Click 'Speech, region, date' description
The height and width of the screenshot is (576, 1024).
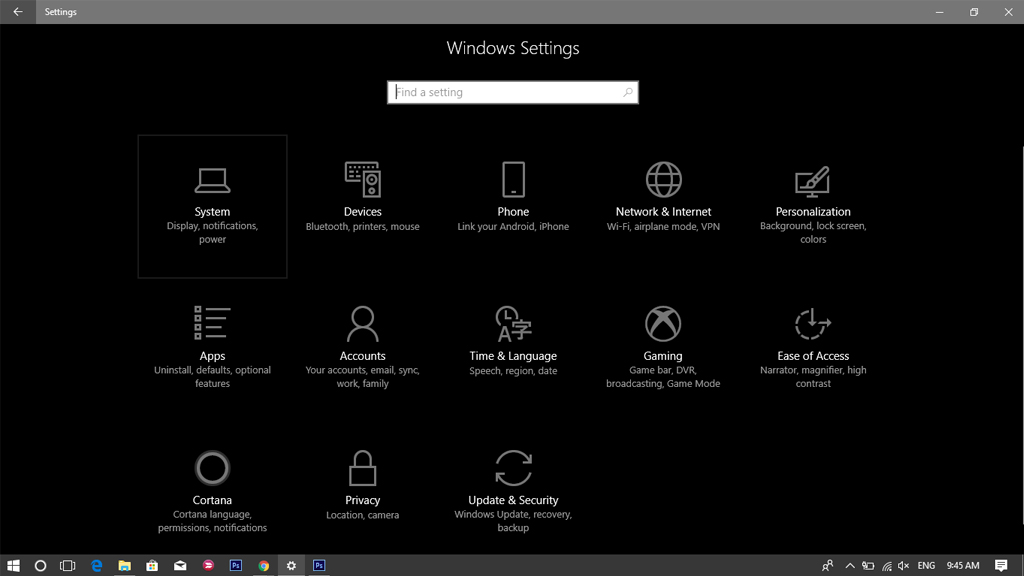tap(513, 371)
